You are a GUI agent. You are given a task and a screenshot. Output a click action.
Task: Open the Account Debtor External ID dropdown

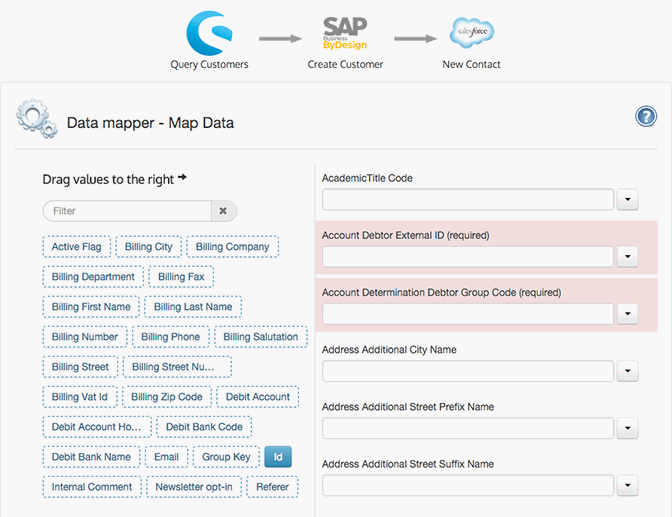click(628, 256)
